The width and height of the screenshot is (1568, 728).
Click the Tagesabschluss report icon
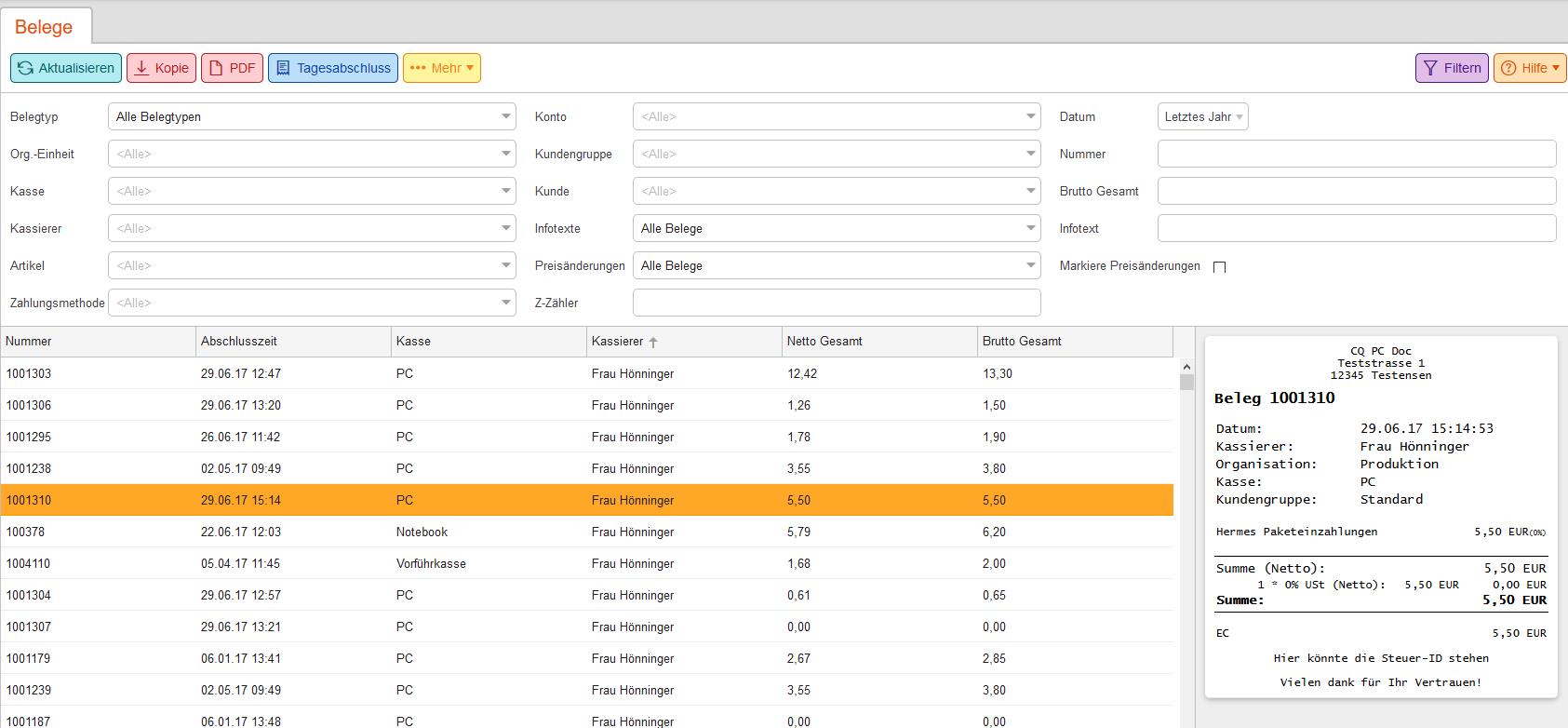click(283, 68)
